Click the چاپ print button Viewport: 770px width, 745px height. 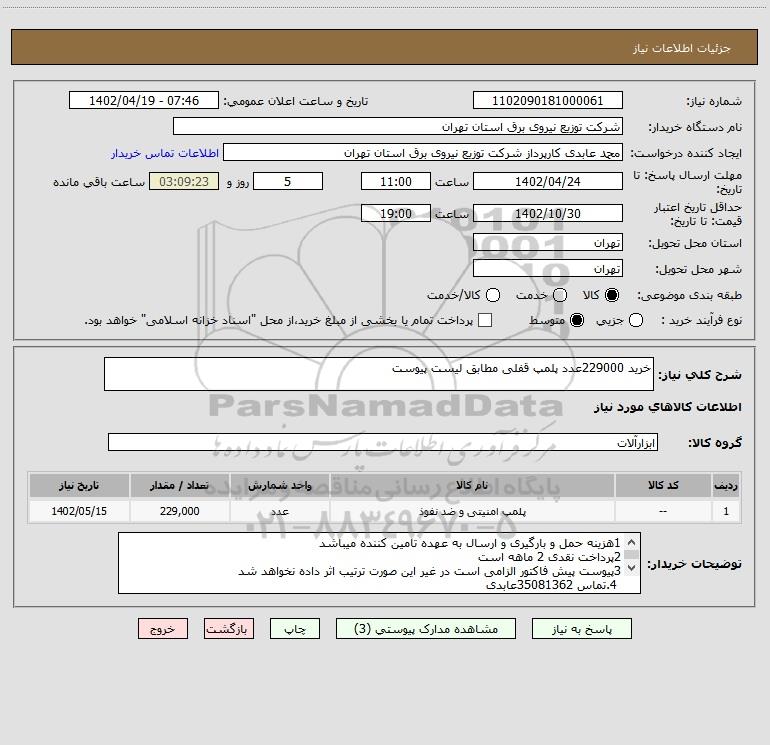click(x=295, y=629)
